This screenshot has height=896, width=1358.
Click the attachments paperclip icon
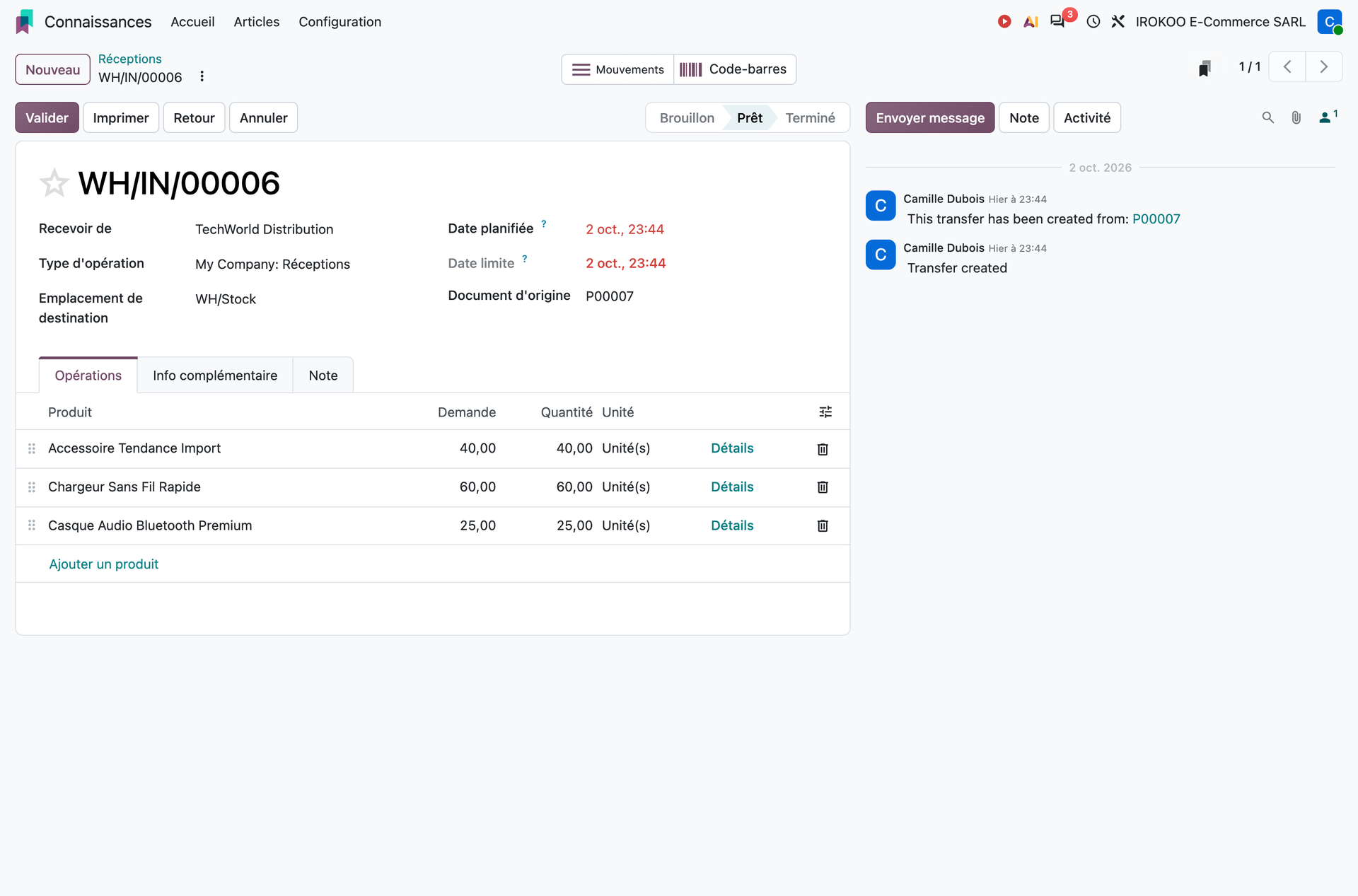click(x=1296, y=118)
